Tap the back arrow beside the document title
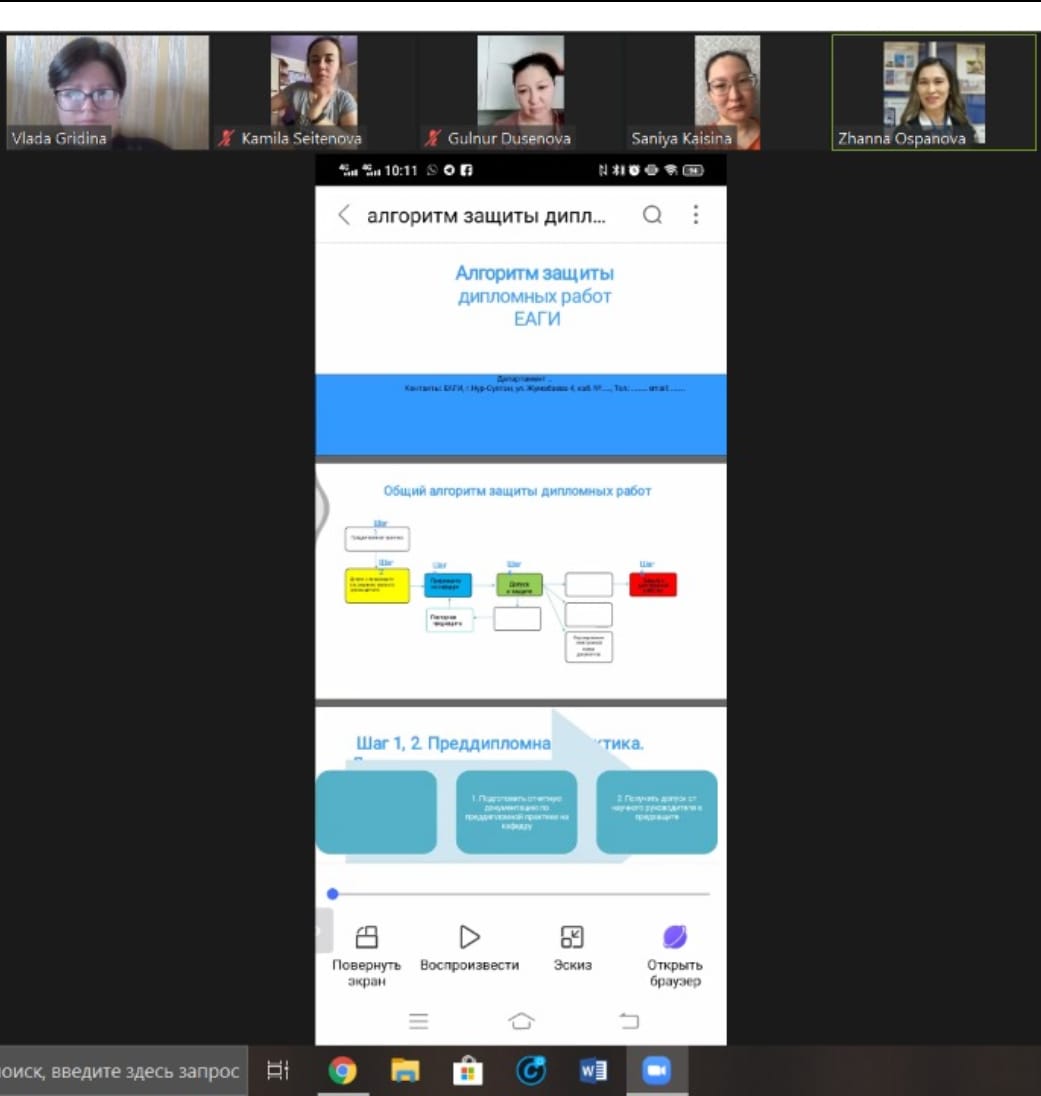 344,215
